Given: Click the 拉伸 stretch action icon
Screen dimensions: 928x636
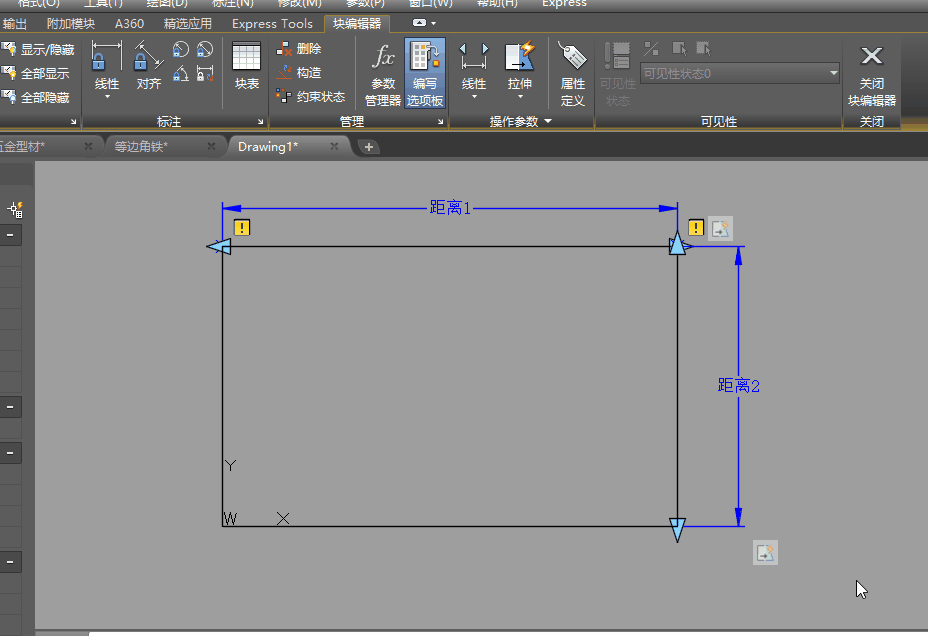Looking at the screenshot, I should pos(519,58).
